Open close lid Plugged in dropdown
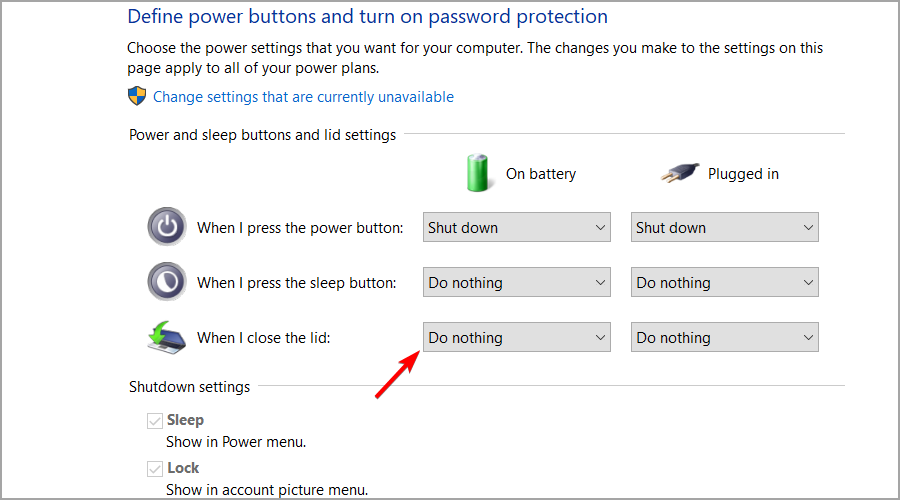The image size is (900, 500). pyautogui.click(x=725, y=338)
